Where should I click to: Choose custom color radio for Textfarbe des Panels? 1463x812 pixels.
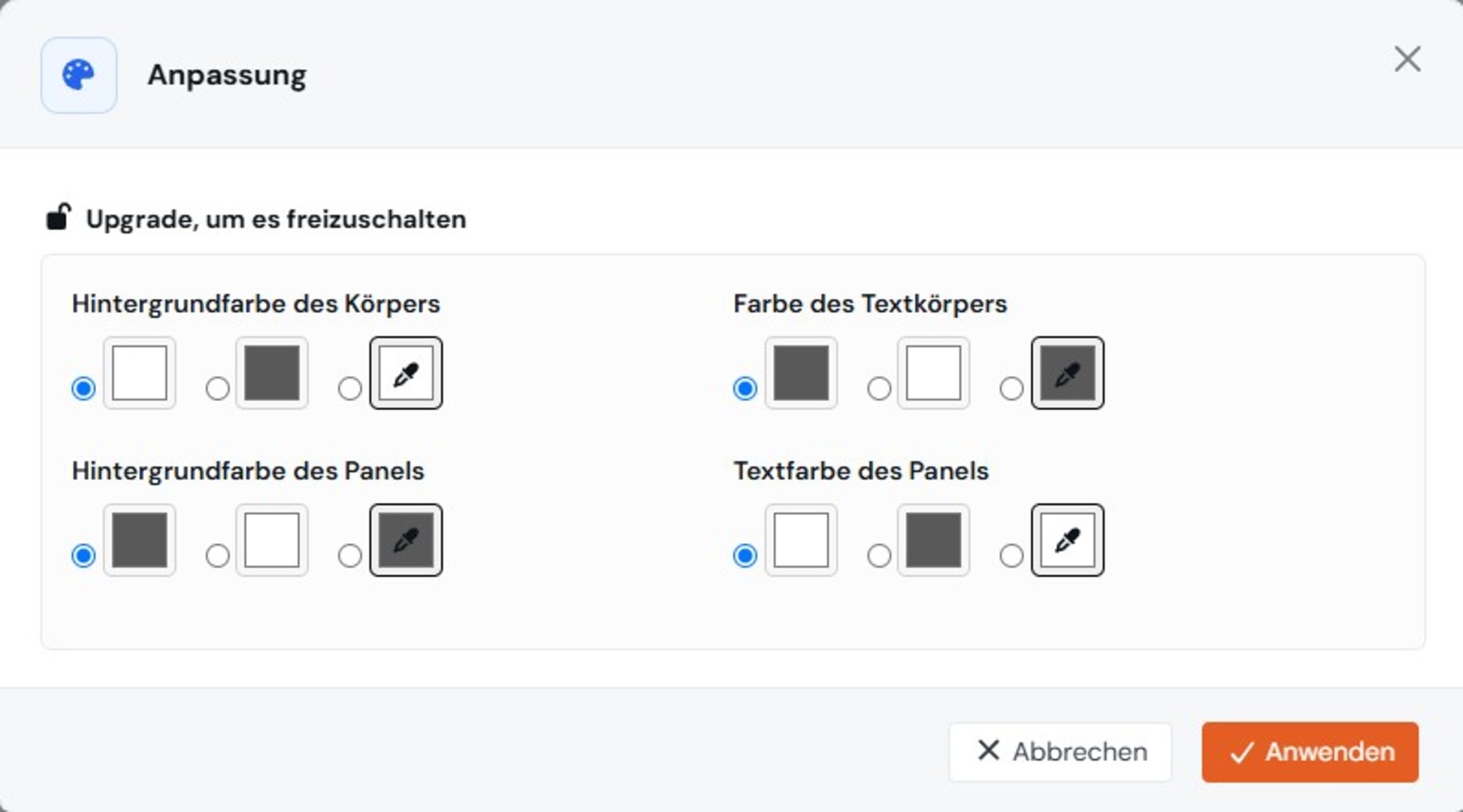click(1011, 556)
